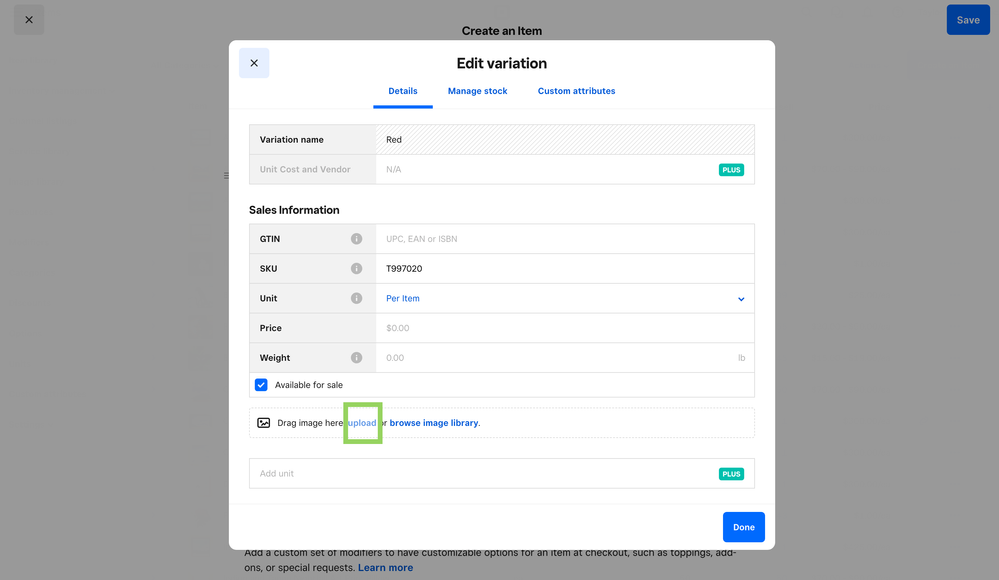This screenshot has height=580, width=999.
Task: Close the Edit variation dialog
Action: point(254,63)
